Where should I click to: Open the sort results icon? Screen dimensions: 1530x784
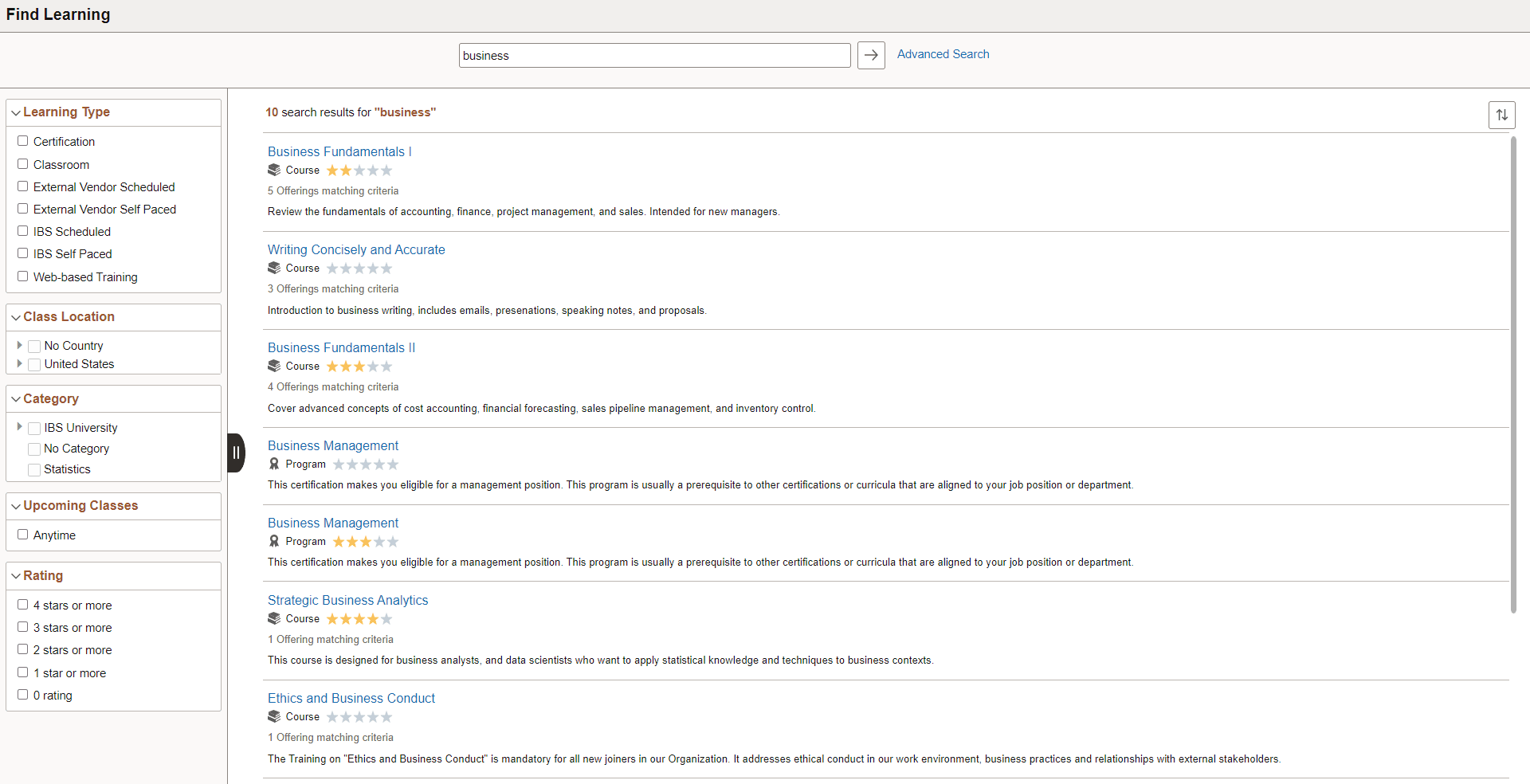pyautogui.click(x=1501, y=115)
